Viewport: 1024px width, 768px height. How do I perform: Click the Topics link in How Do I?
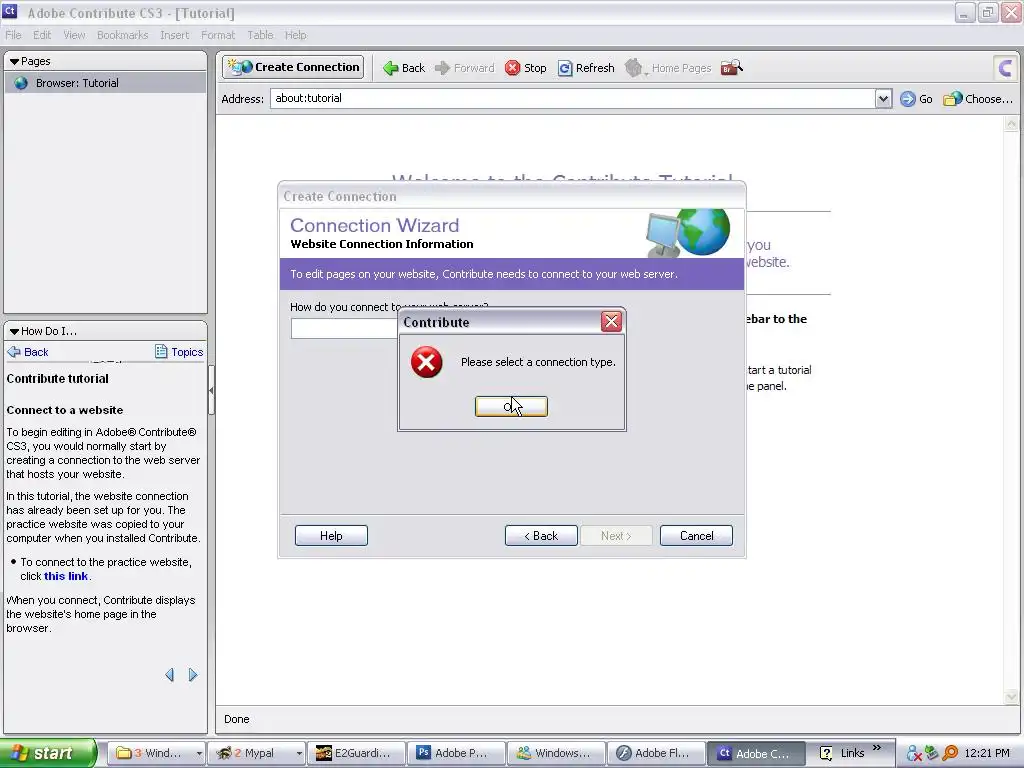[x=179, y=352]
